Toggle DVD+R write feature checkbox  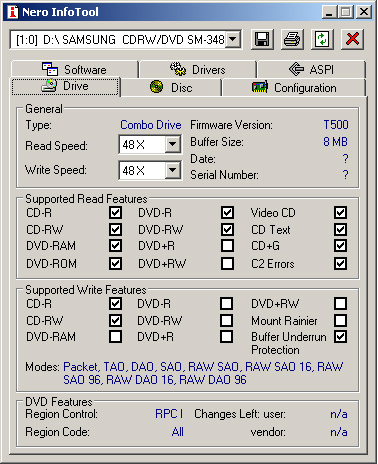coord(227,337)
